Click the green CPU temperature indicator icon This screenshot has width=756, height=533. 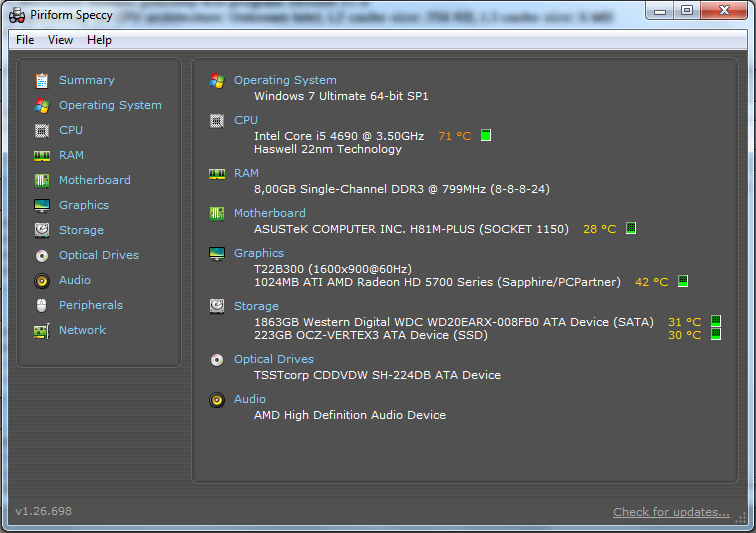(486, 136)
